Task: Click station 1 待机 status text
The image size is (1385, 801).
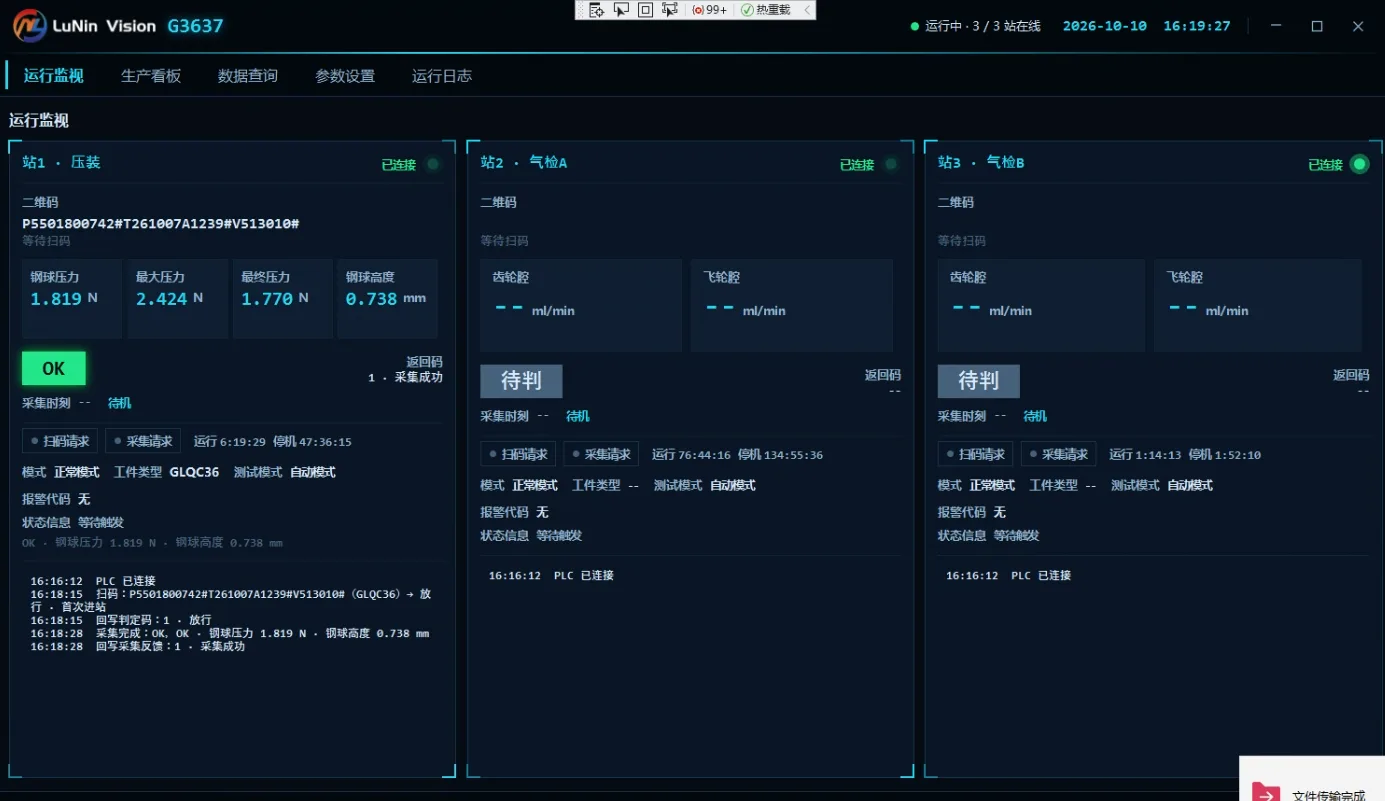Action: click(x=120, y=403)
